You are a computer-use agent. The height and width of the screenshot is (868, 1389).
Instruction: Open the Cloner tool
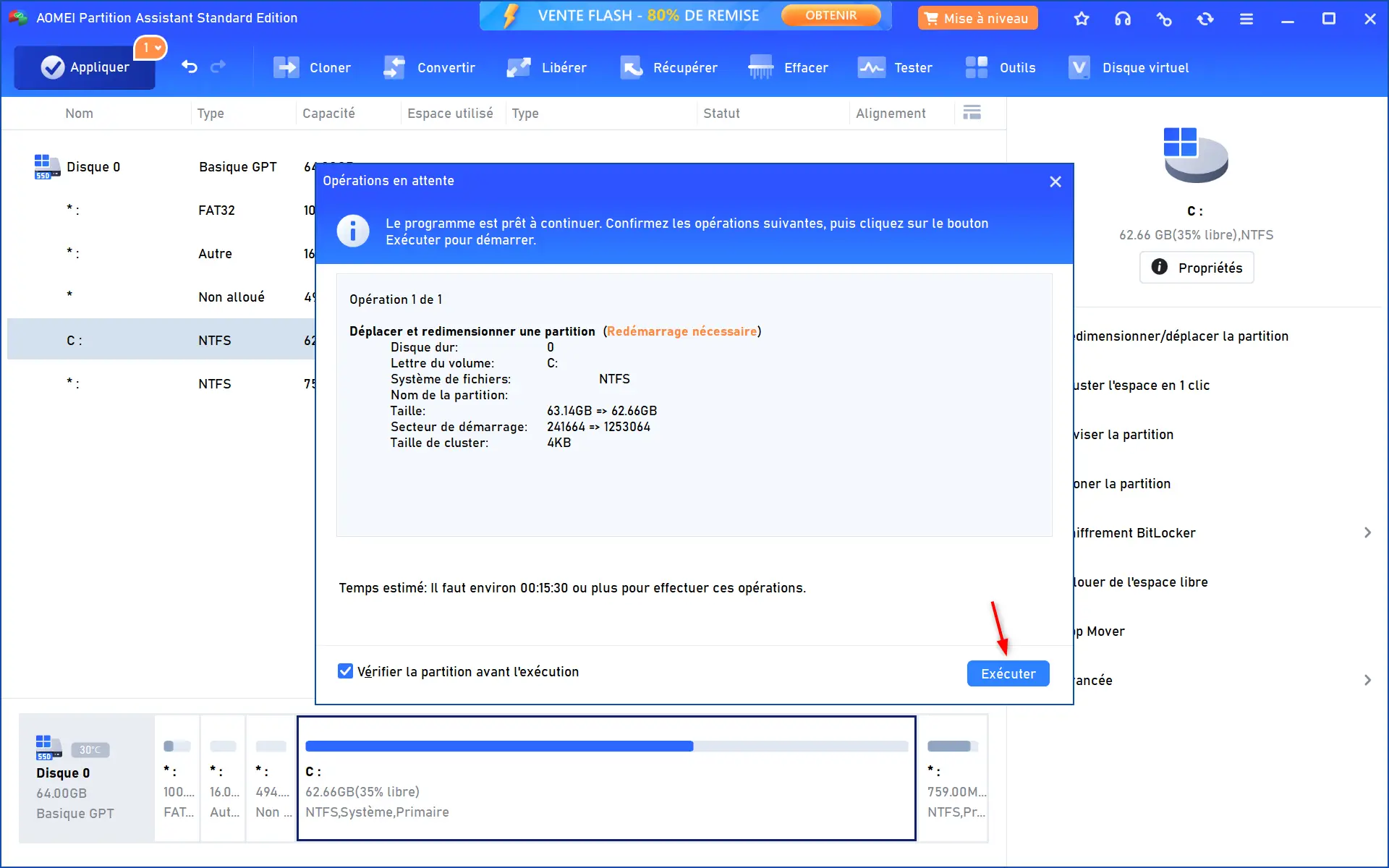point(312,67)
